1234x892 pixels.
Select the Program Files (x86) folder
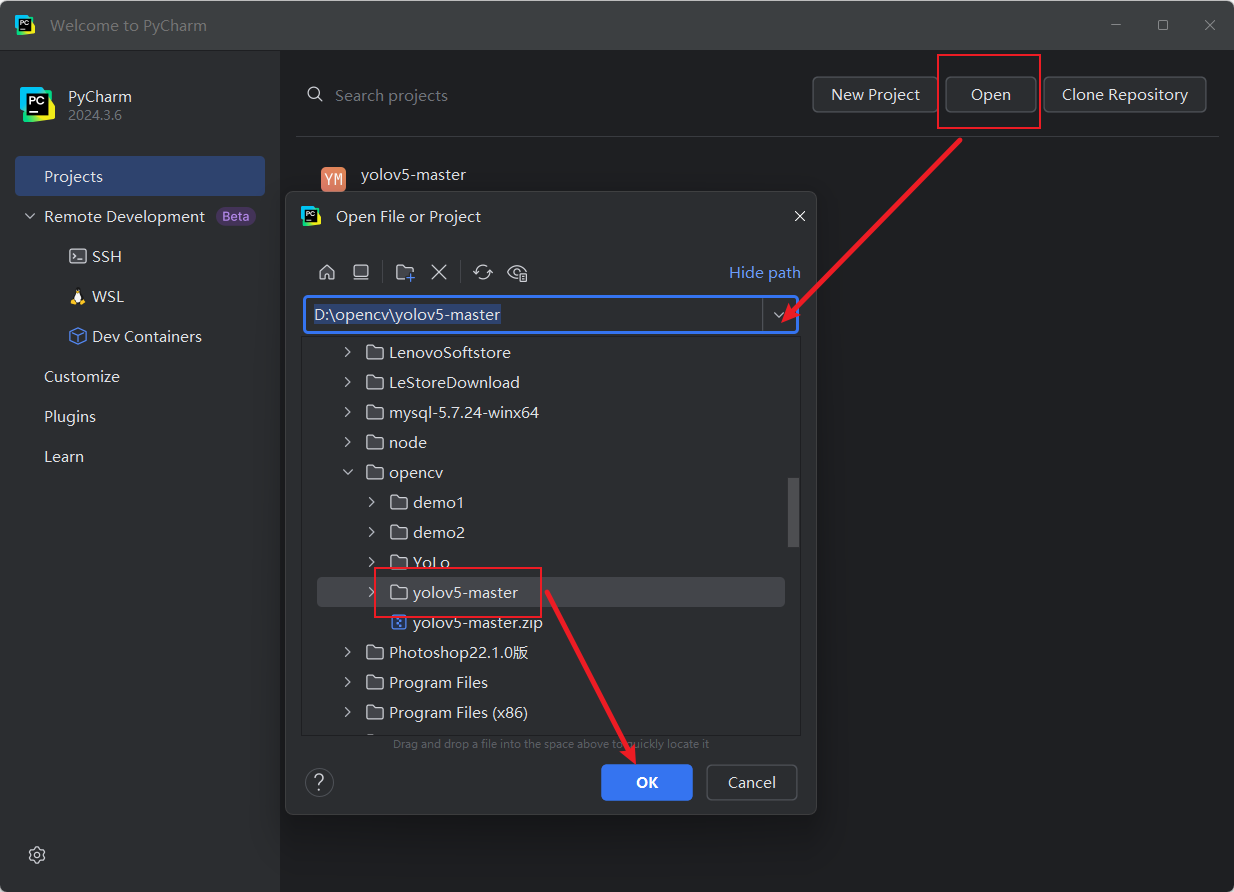[x=446, y=712]
